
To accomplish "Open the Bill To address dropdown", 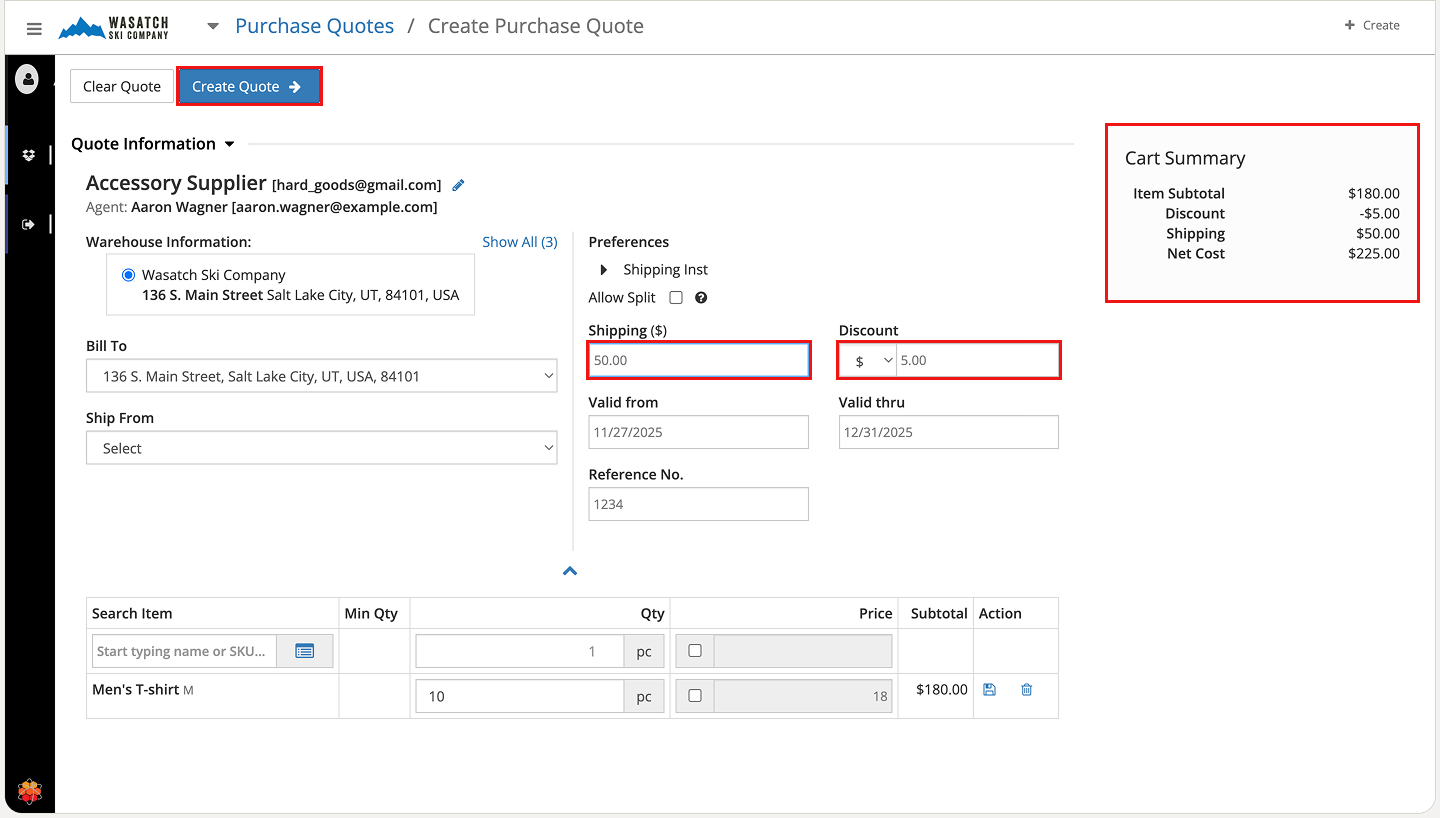I will click(x=322, y=377).
